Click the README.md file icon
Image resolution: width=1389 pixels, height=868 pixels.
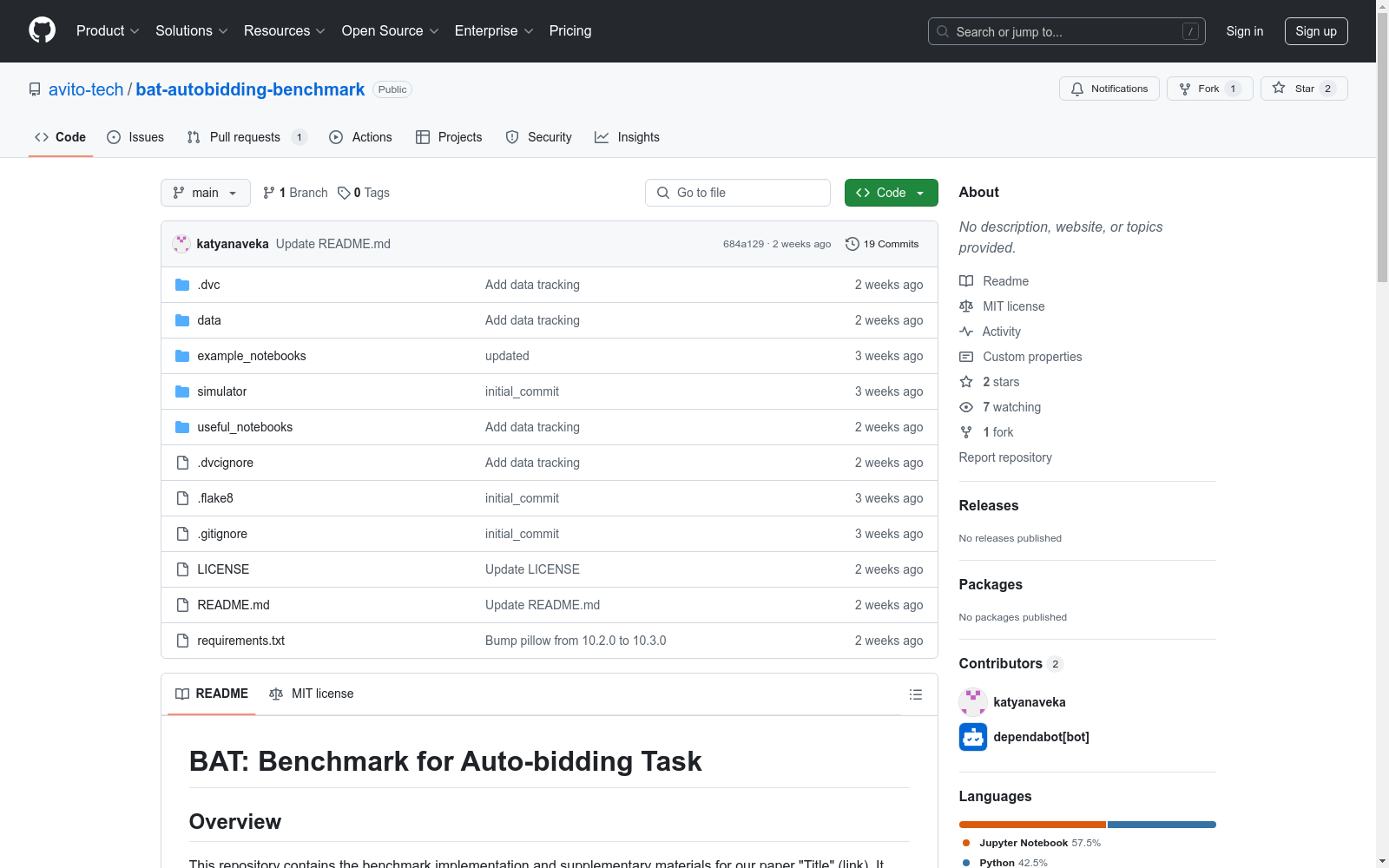tap(182, 605)
